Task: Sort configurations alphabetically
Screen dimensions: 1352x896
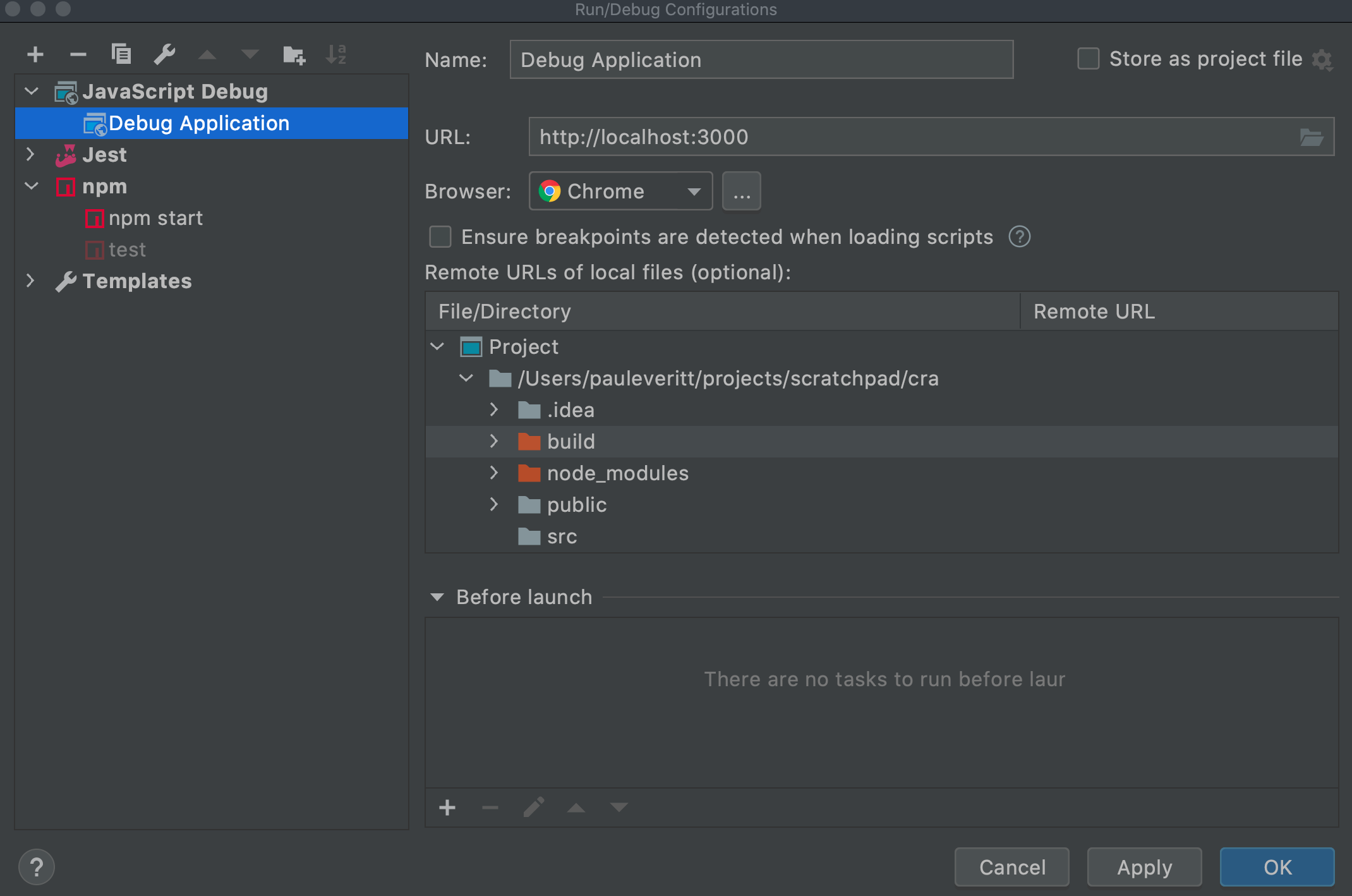Action: 335,54
